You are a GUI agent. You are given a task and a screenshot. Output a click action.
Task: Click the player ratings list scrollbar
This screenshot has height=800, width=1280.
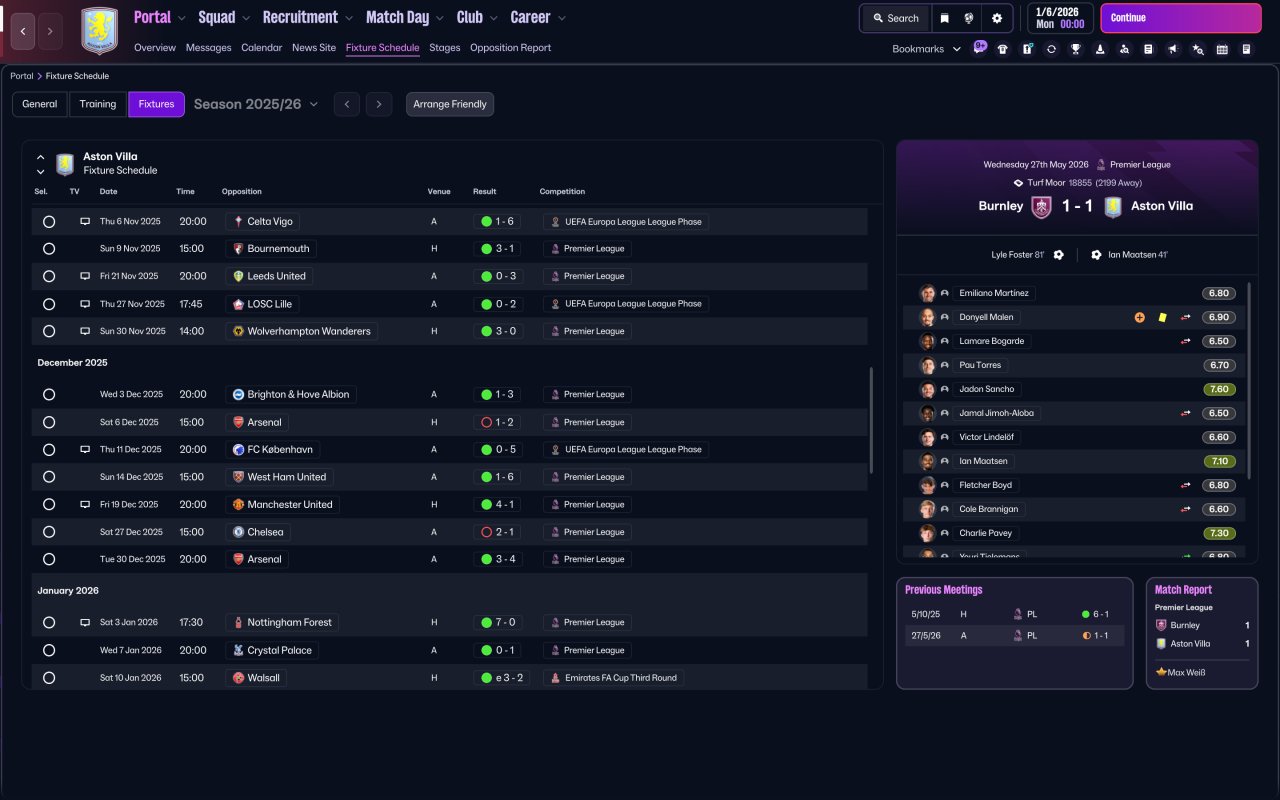point(1250,380)
